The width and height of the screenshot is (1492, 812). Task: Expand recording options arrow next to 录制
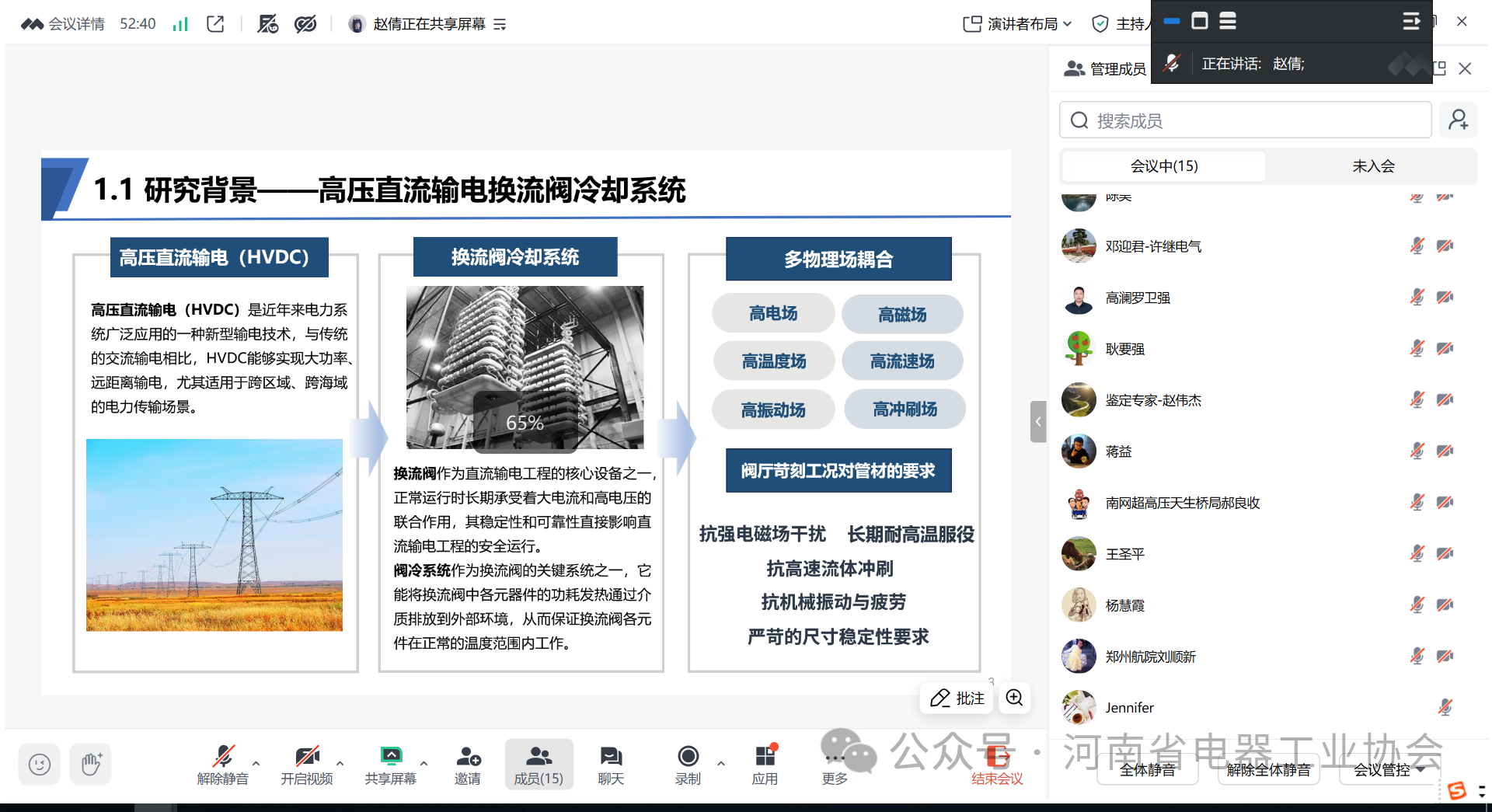click(721, 763)
